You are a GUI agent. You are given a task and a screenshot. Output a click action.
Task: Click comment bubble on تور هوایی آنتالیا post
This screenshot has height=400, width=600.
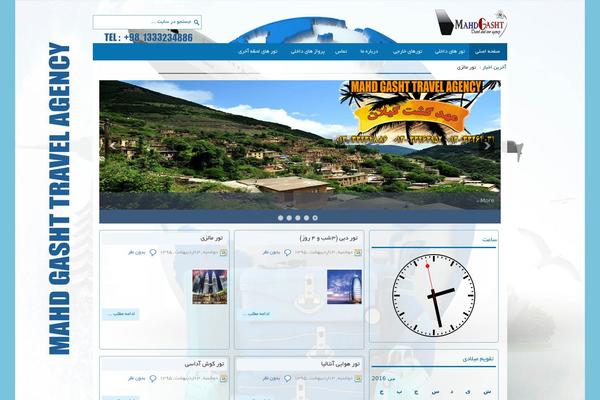point(287,378)
